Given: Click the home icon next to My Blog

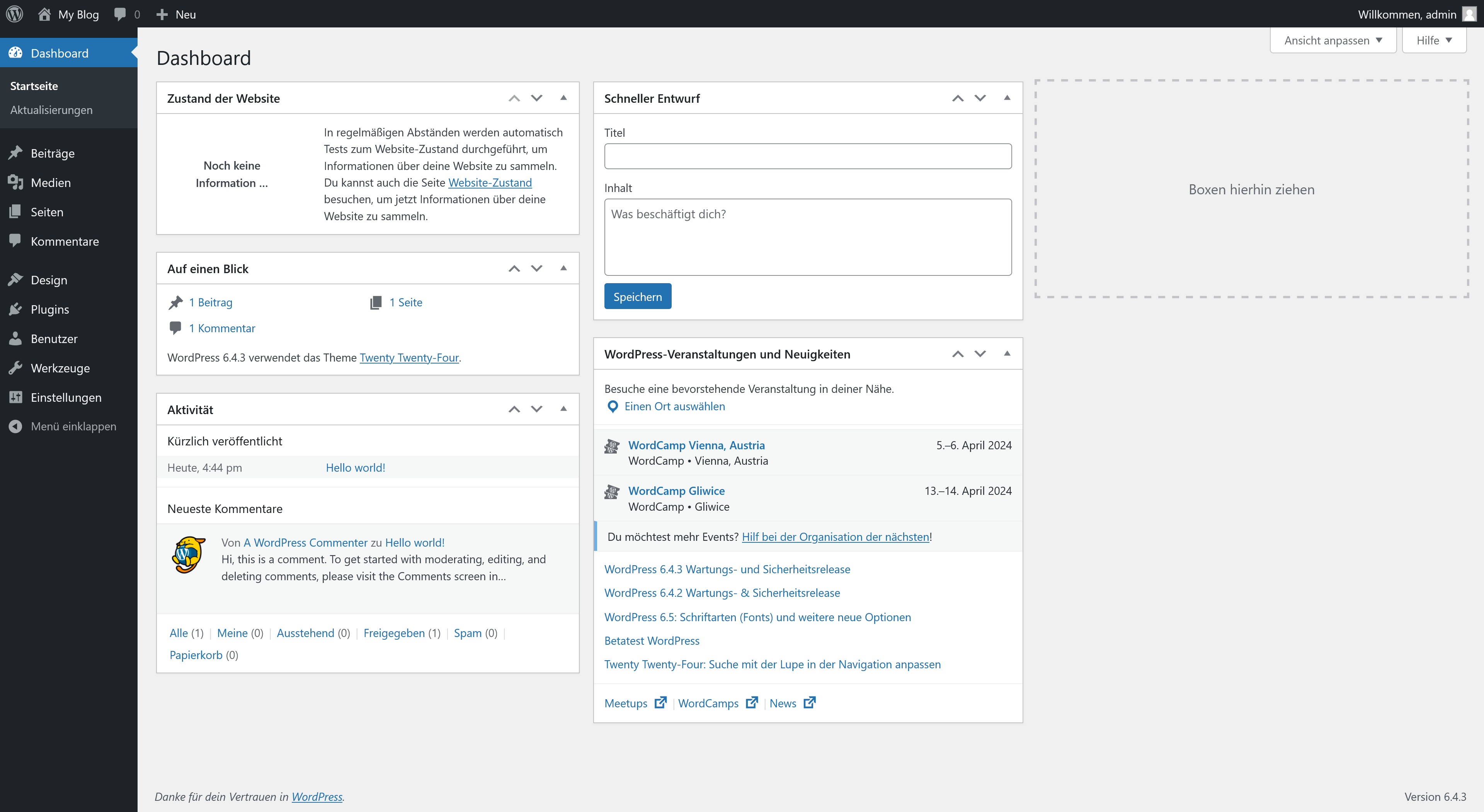Looking at the screenshot, I should (x=44, y=14).
